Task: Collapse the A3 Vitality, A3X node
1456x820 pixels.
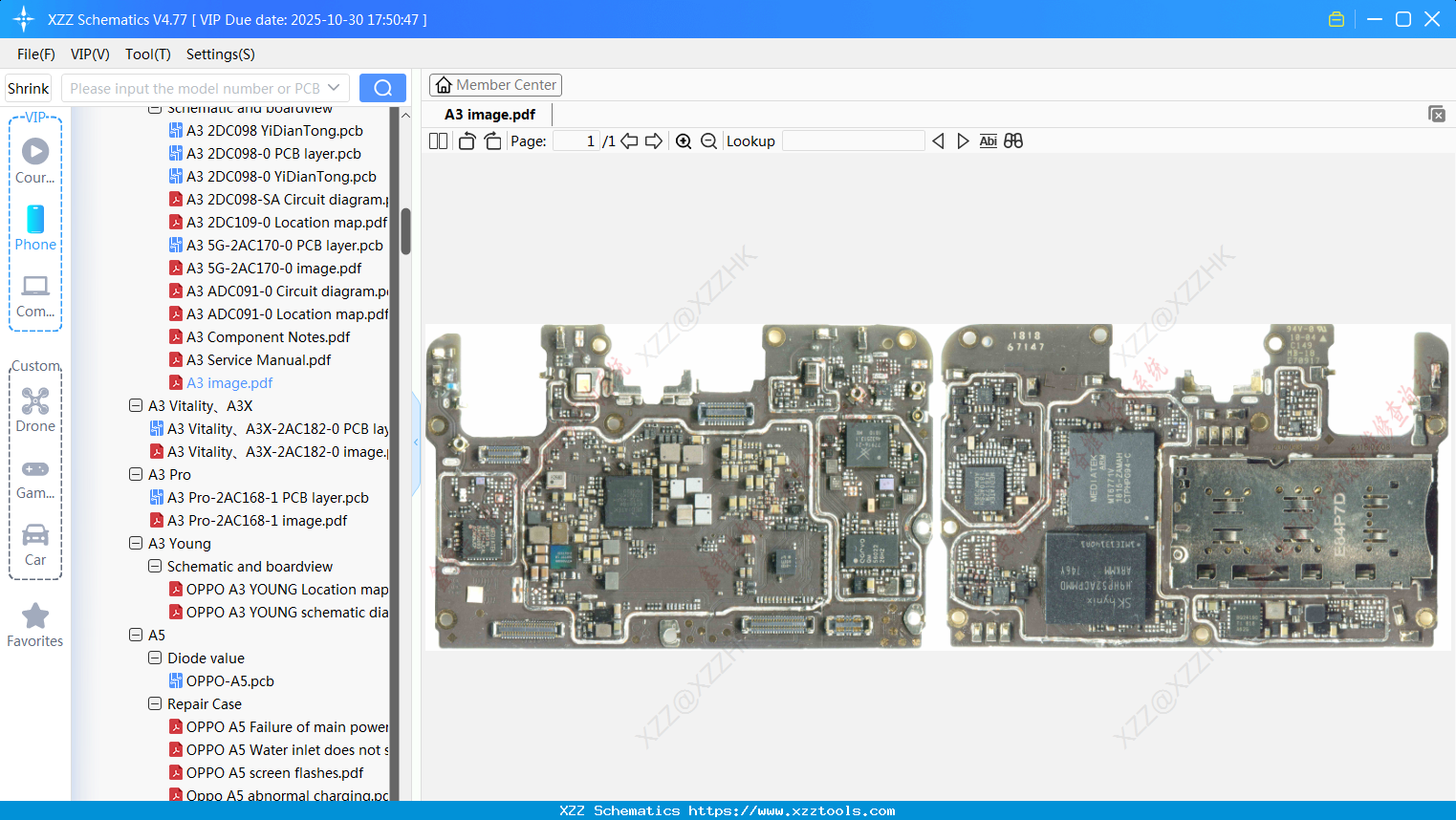Action: (136, 405)
